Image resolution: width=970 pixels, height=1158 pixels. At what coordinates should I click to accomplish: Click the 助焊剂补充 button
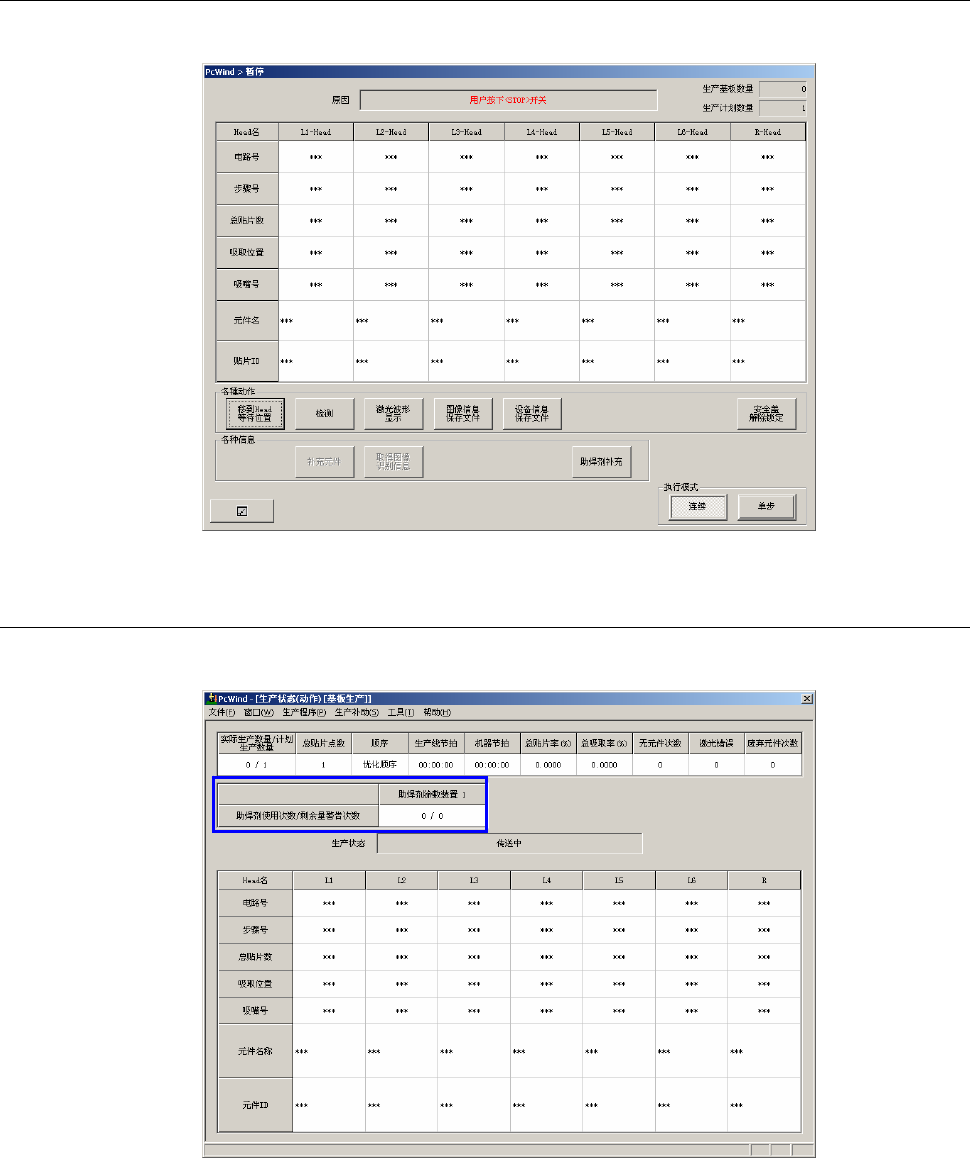601,462
